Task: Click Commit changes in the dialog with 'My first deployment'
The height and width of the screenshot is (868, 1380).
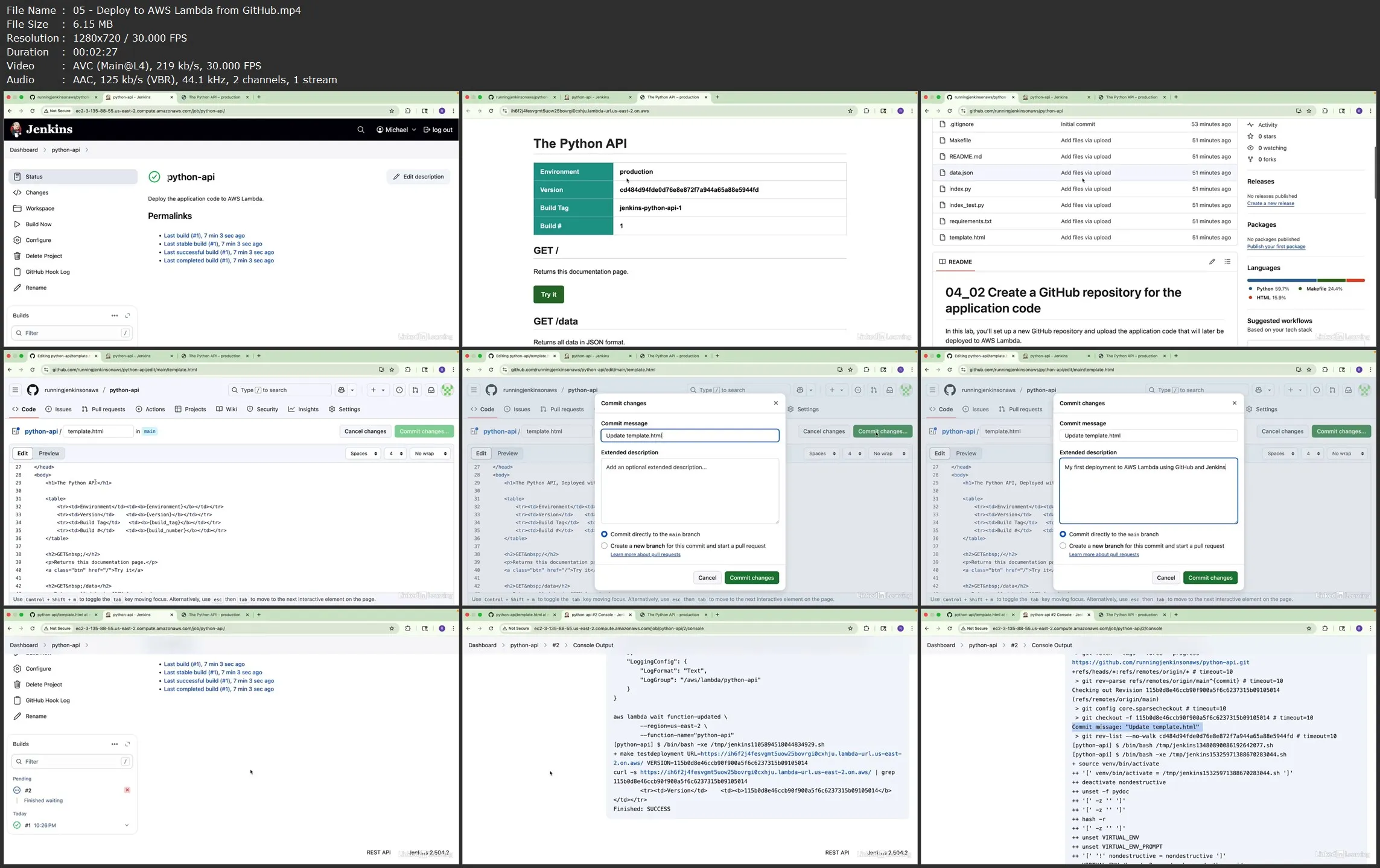Action: point(1210,578)
